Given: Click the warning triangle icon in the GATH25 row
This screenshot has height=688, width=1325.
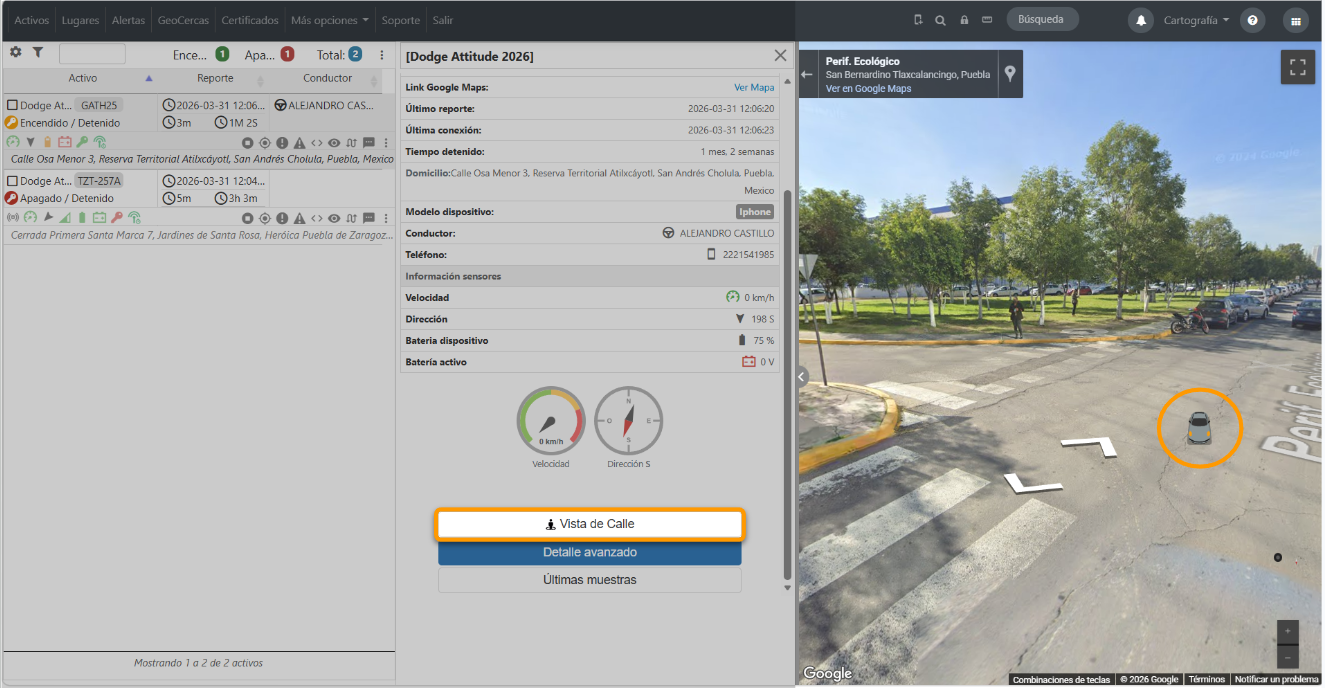Looking at the screenshot, I should coord(299,143).
